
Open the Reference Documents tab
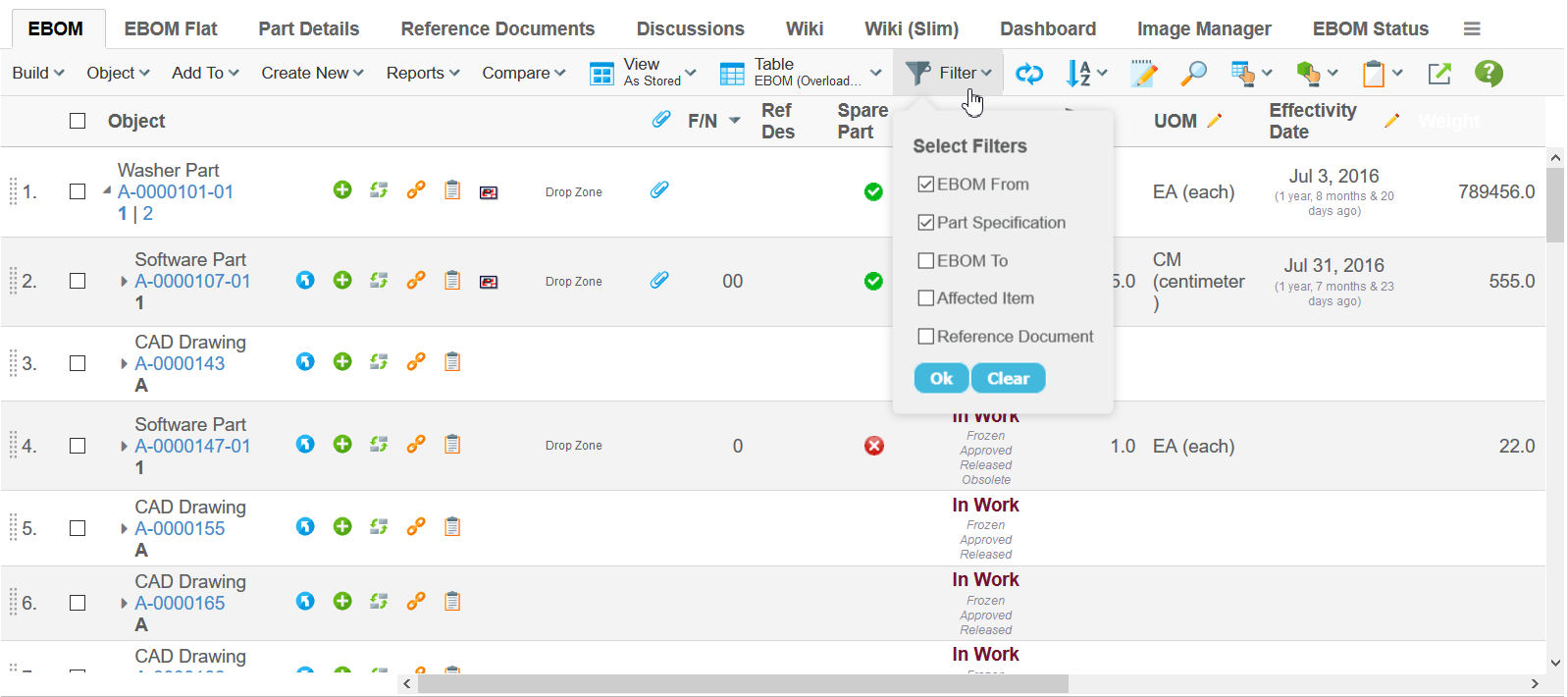pos(497,28)
